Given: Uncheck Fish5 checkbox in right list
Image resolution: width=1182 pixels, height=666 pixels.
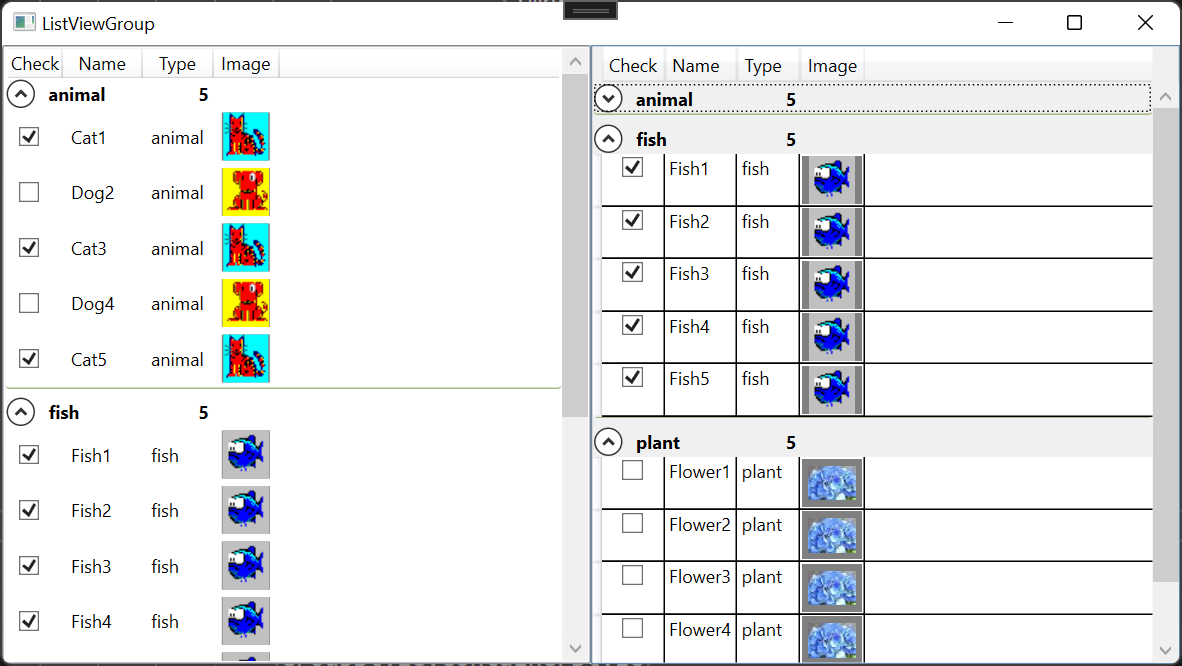Looking at the screenshot, I should point(632,377).
